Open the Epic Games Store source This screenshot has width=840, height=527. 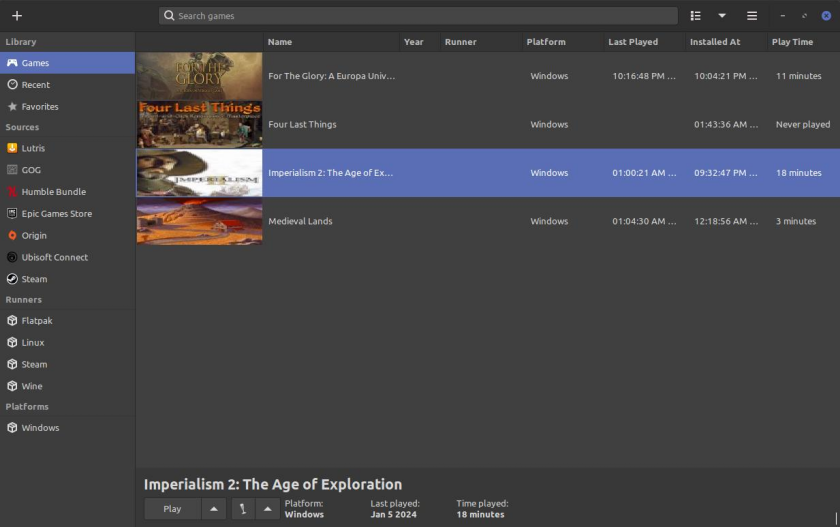[68, 214]
